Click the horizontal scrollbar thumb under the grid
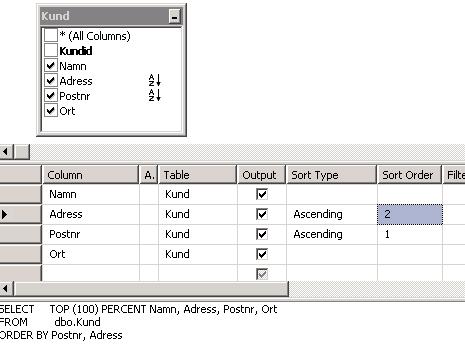465x360 pixels. point(151,289)
